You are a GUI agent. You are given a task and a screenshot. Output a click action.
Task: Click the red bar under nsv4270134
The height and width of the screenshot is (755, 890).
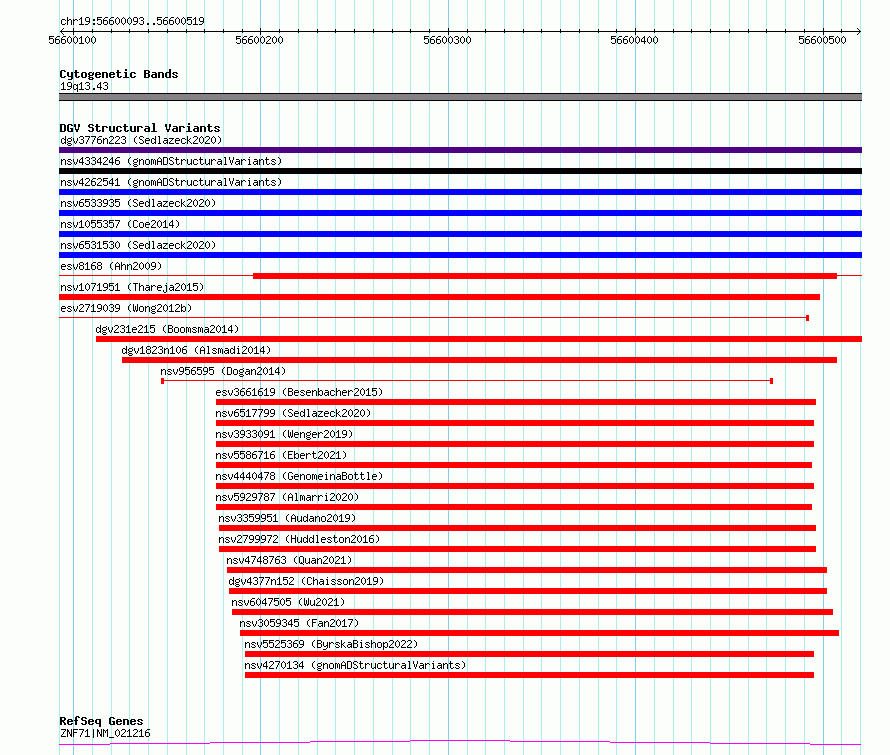[x=530, y=676]
